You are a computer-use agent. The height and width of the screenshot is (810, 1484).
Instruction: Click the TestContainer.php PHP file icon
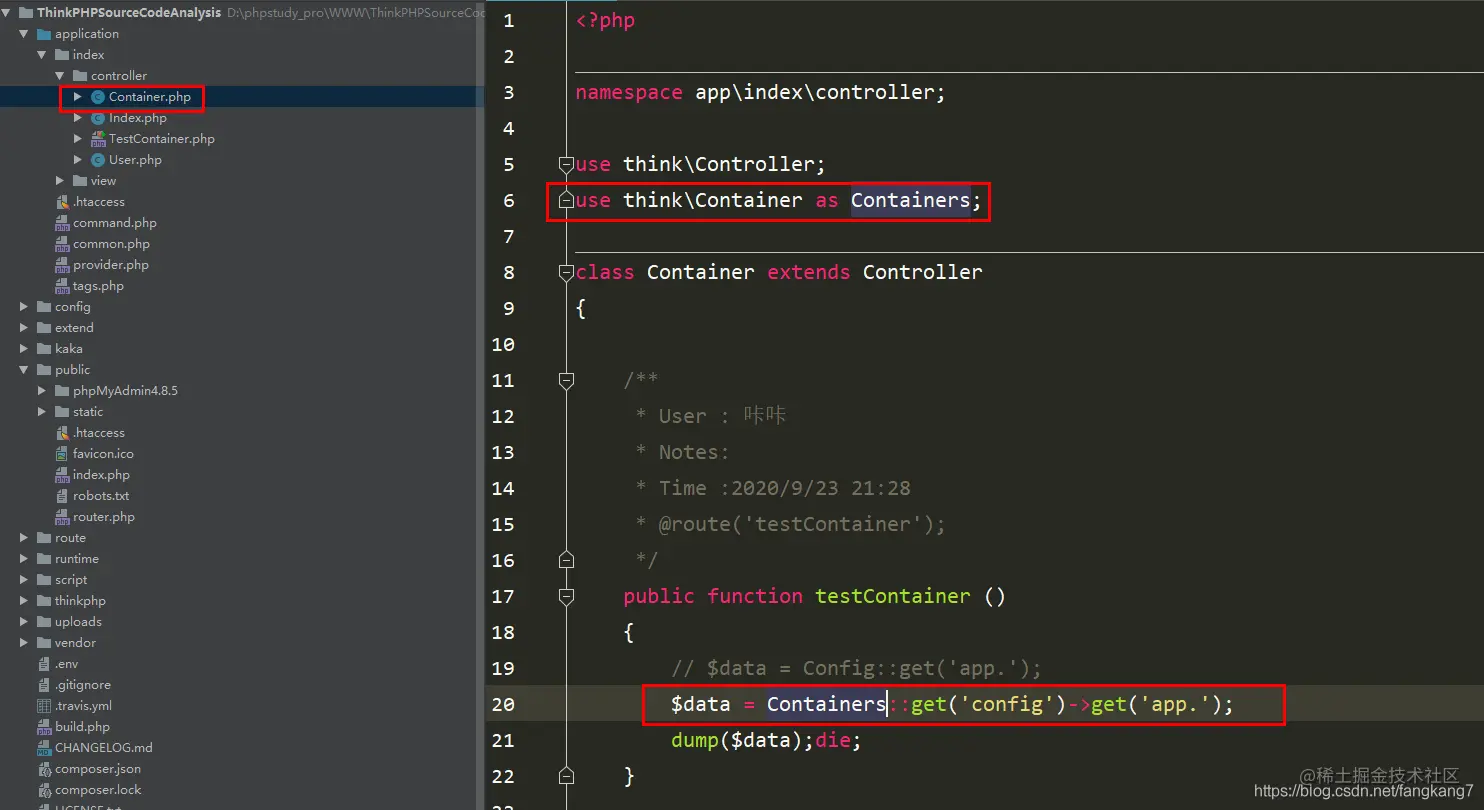coord(97,139)
